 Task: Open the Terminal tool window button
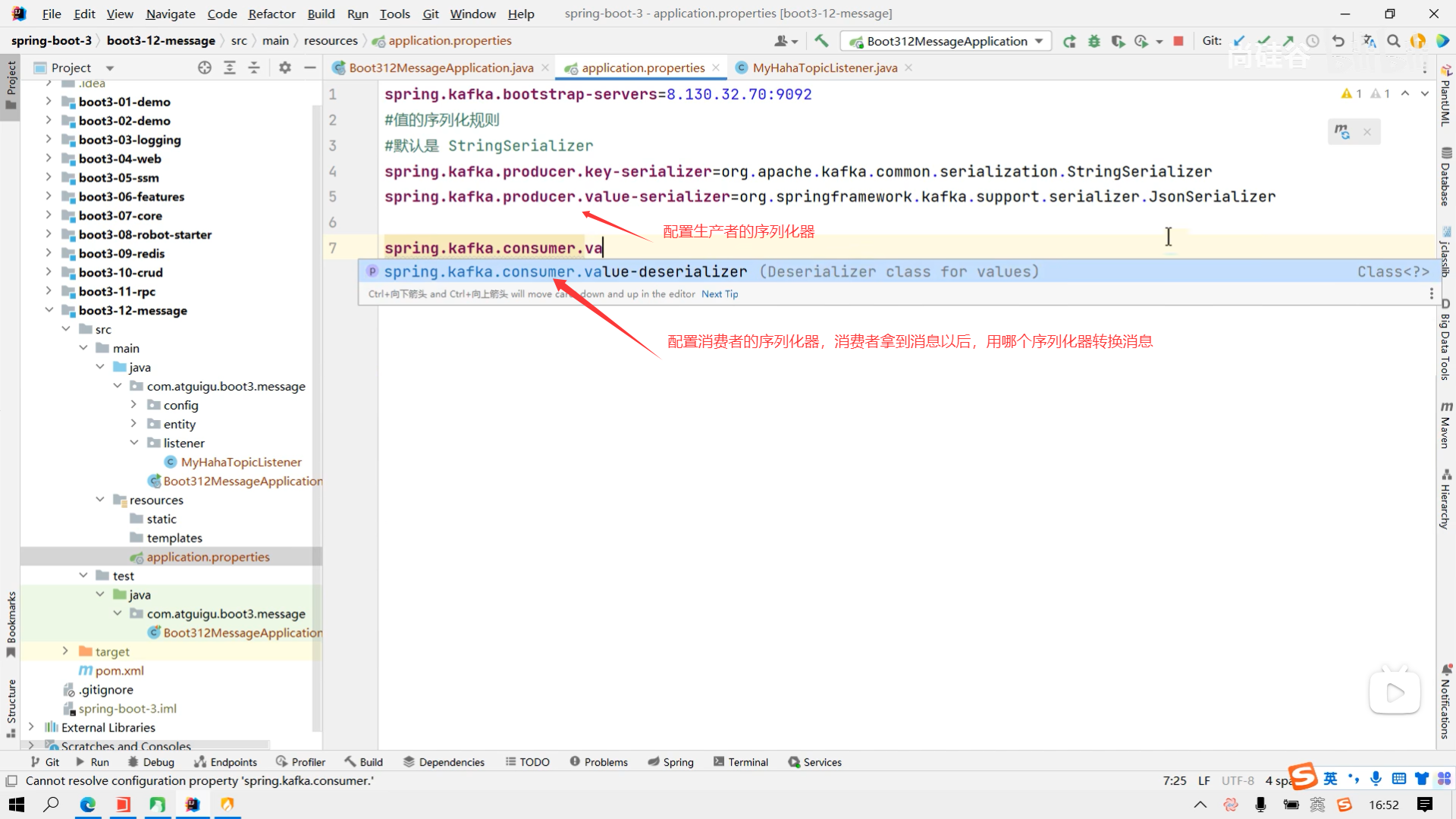click(x=740, y=762)
